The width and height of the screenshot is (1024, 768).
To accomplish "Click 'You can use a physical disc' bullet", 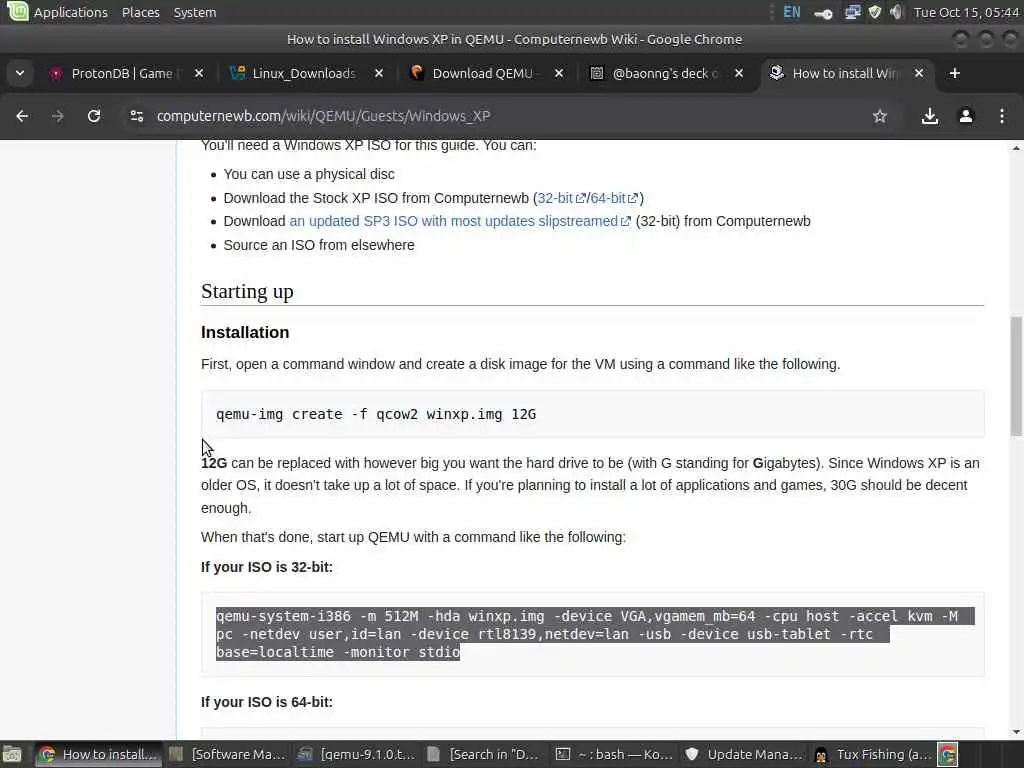I will 309,174.
